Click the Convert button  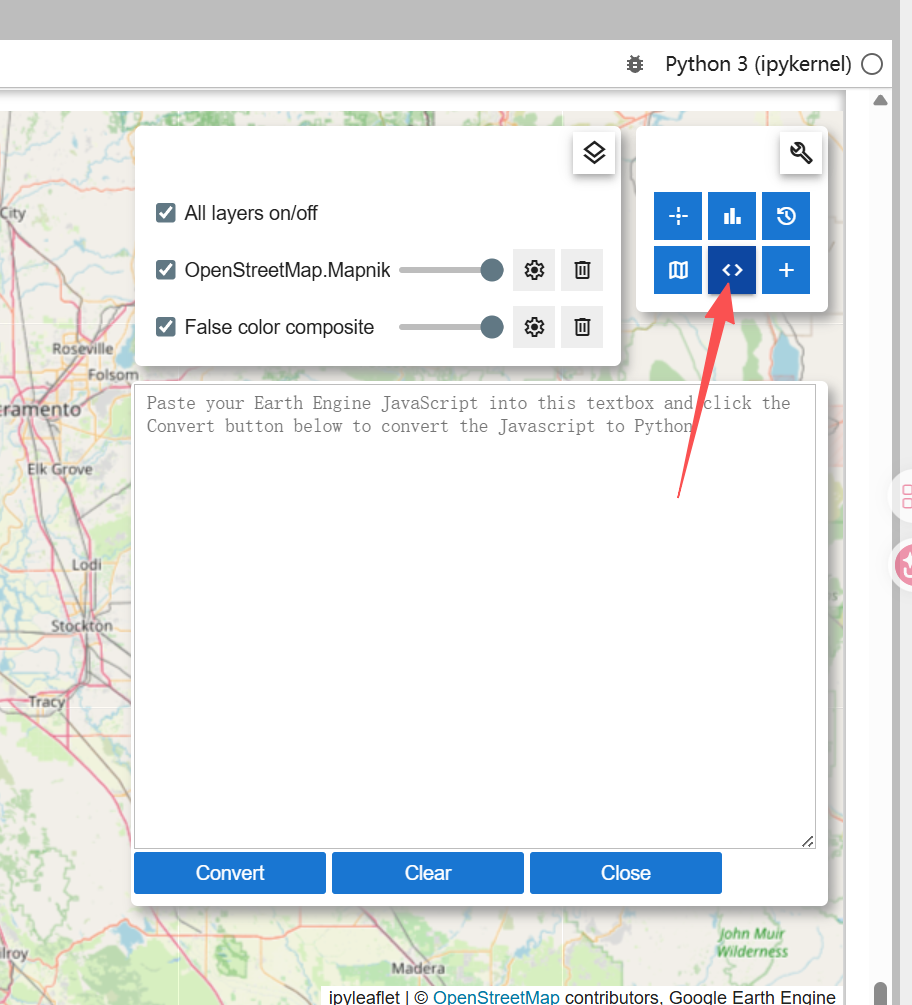pyautogui.click(x=230, y=873)
